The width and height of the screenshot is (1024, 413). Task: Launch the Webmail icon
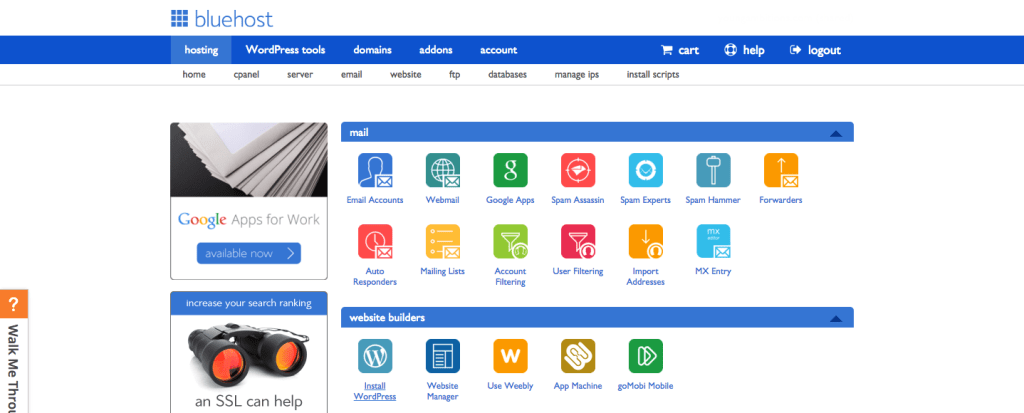pyautogui.click(x=443, y=171)
